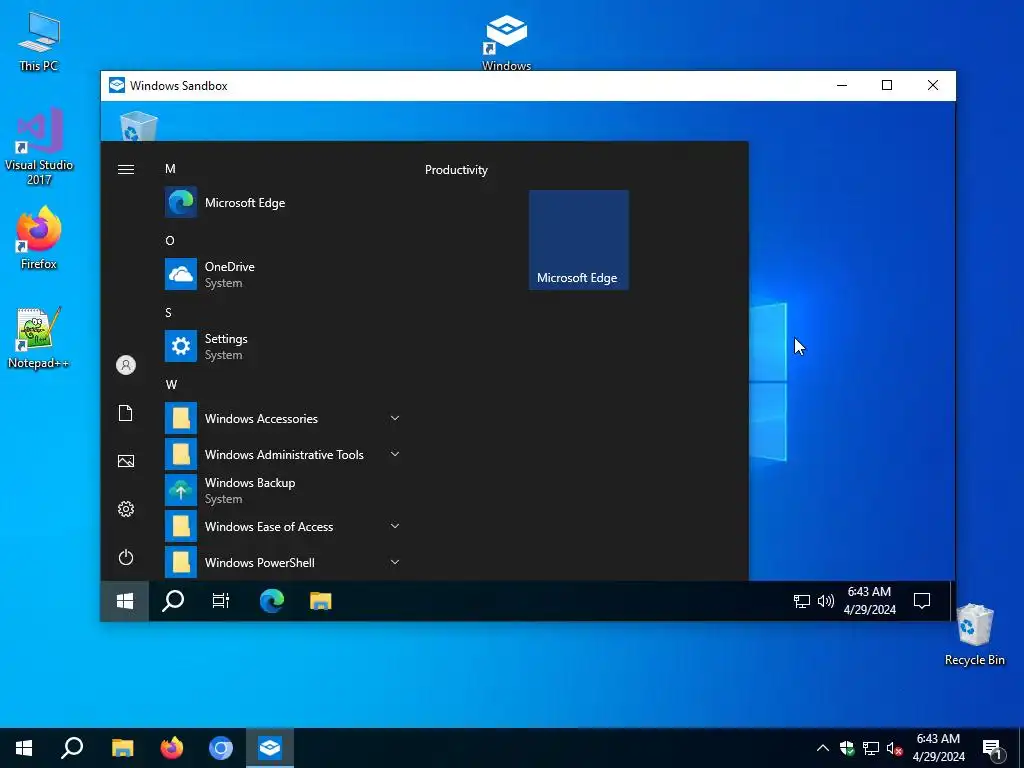Click letter W header in app list

tap(171, 385)
